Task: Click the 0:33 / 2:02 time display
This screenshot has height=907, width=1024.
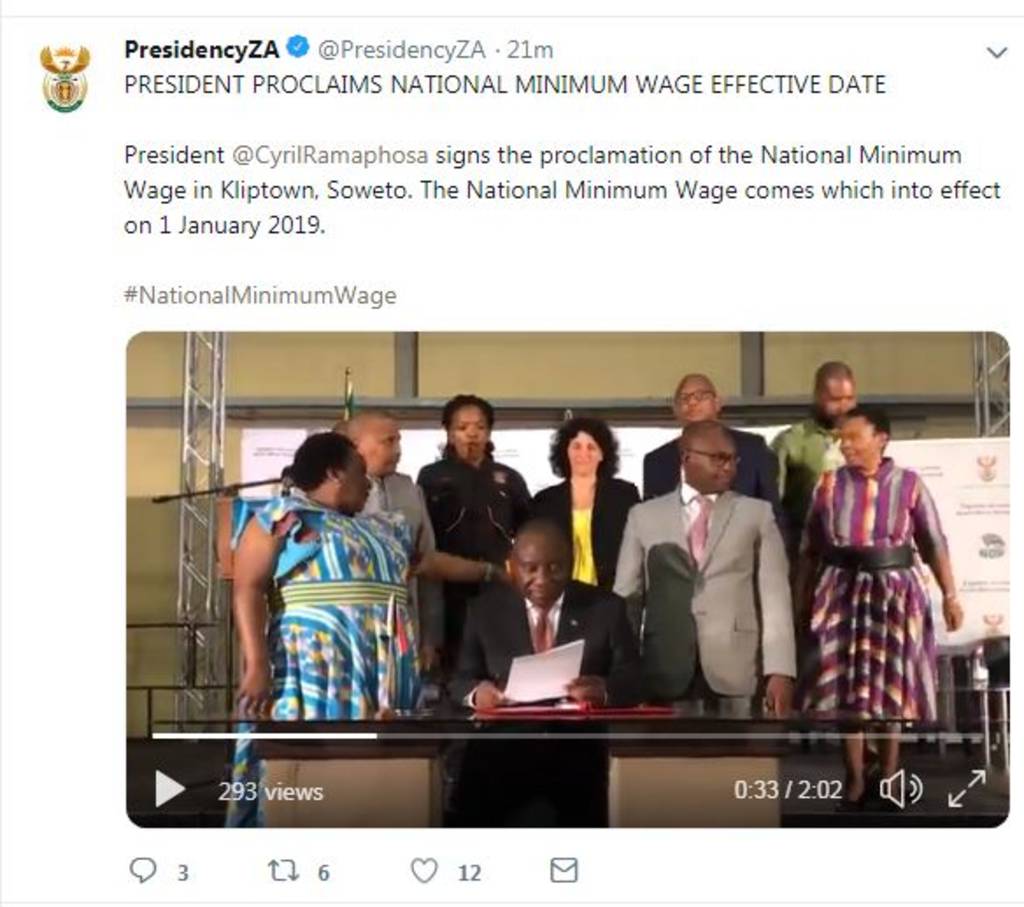Action: click(x=788, y=790)
